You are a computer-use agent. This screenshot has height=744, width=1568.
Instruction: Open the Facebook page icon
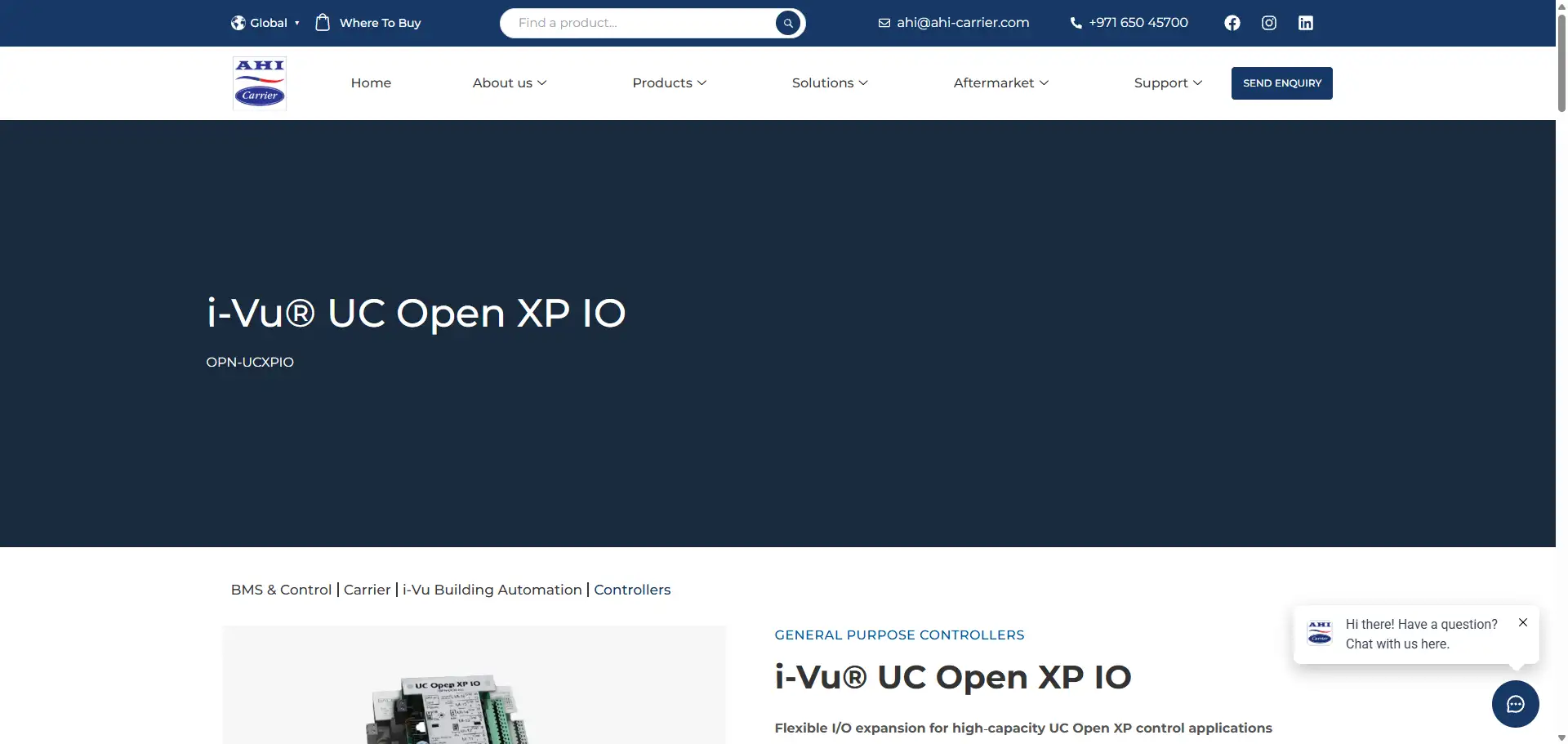[x=1232, y=23]
